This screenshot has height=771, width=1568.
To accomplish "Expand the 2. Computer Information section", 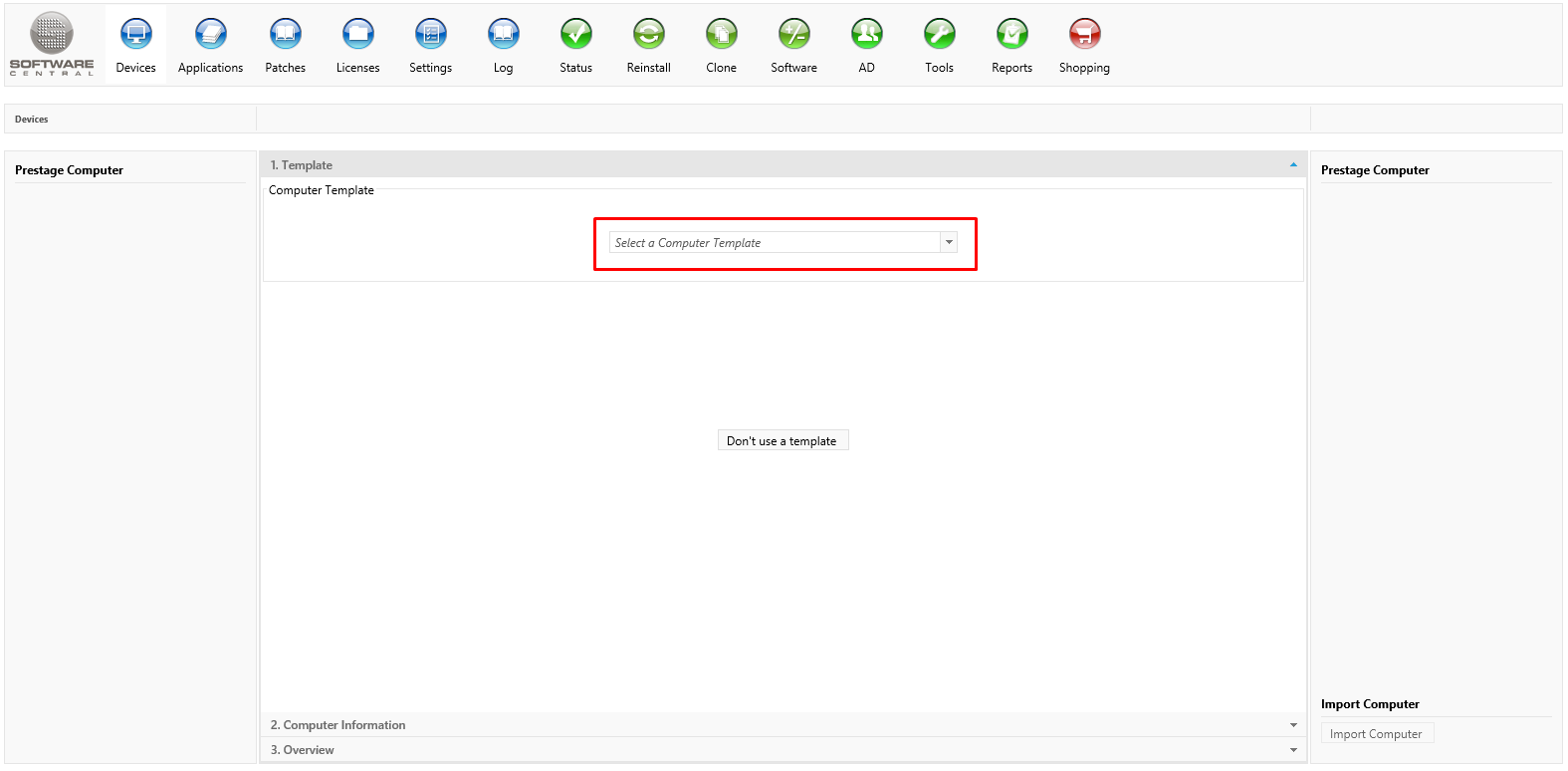I will click(x=1293, y=725).
